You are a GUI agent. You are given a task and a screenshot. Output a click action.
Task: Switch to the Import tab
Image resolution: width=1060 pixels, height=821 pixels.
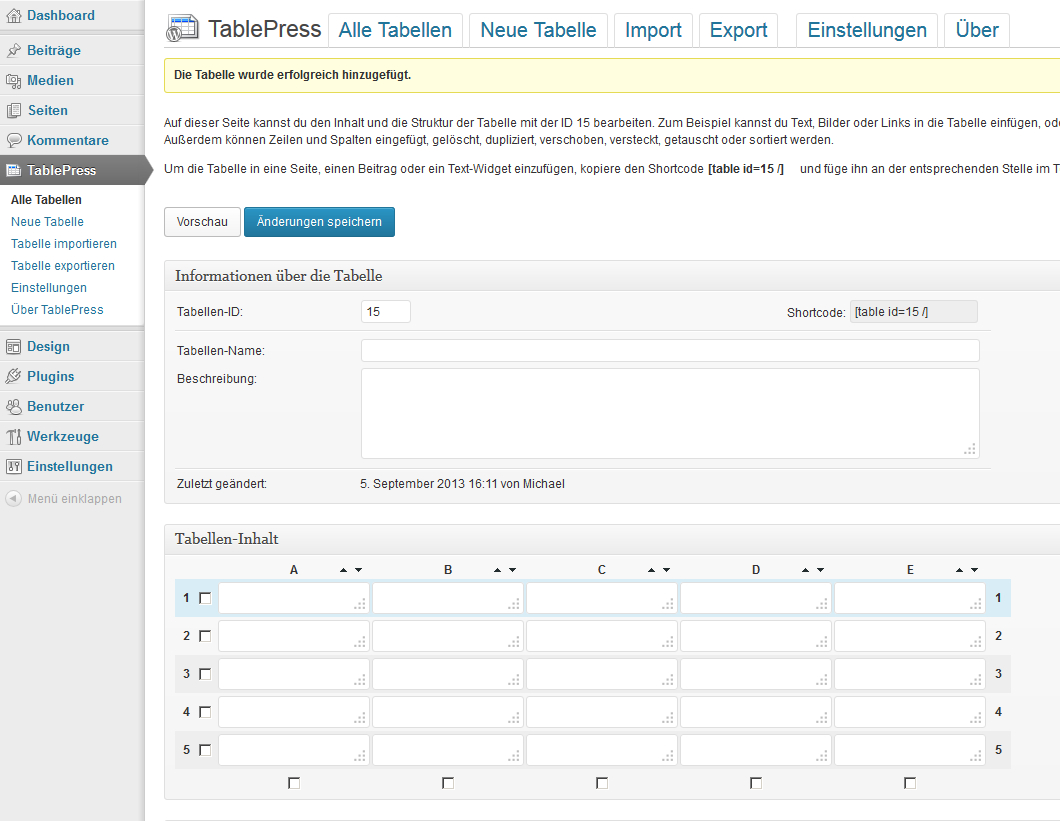[x=653, y=30]
